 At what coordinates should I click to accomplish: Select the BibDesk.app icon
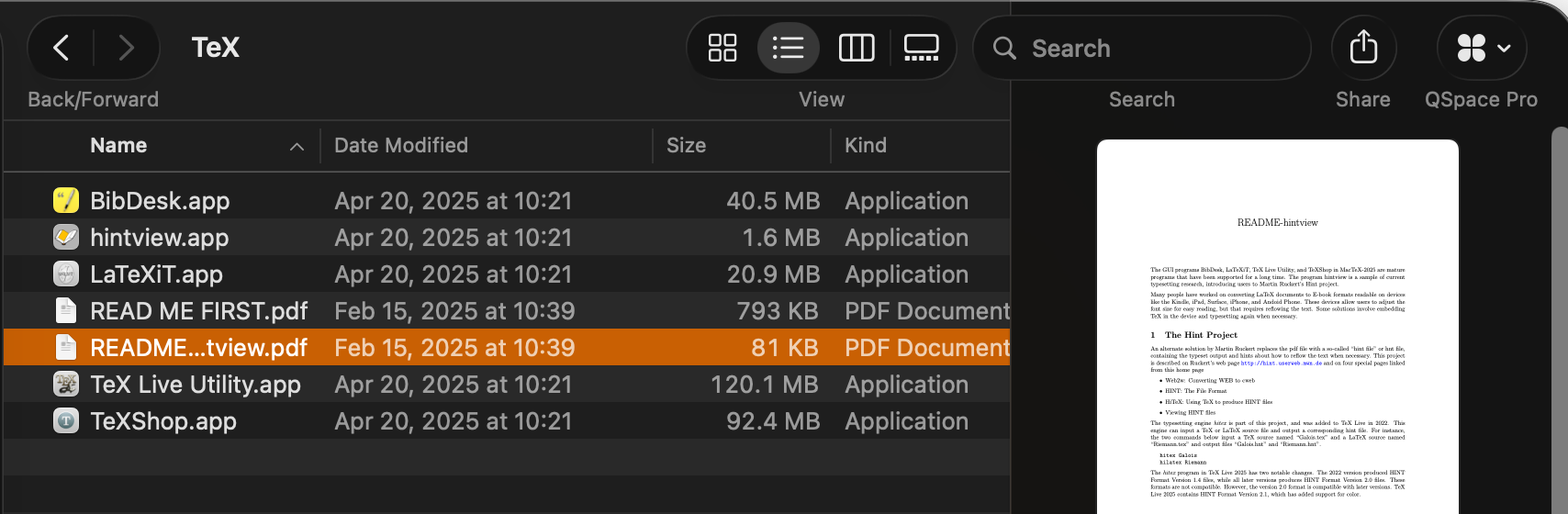pyautogui.click(x=66, y=201)
